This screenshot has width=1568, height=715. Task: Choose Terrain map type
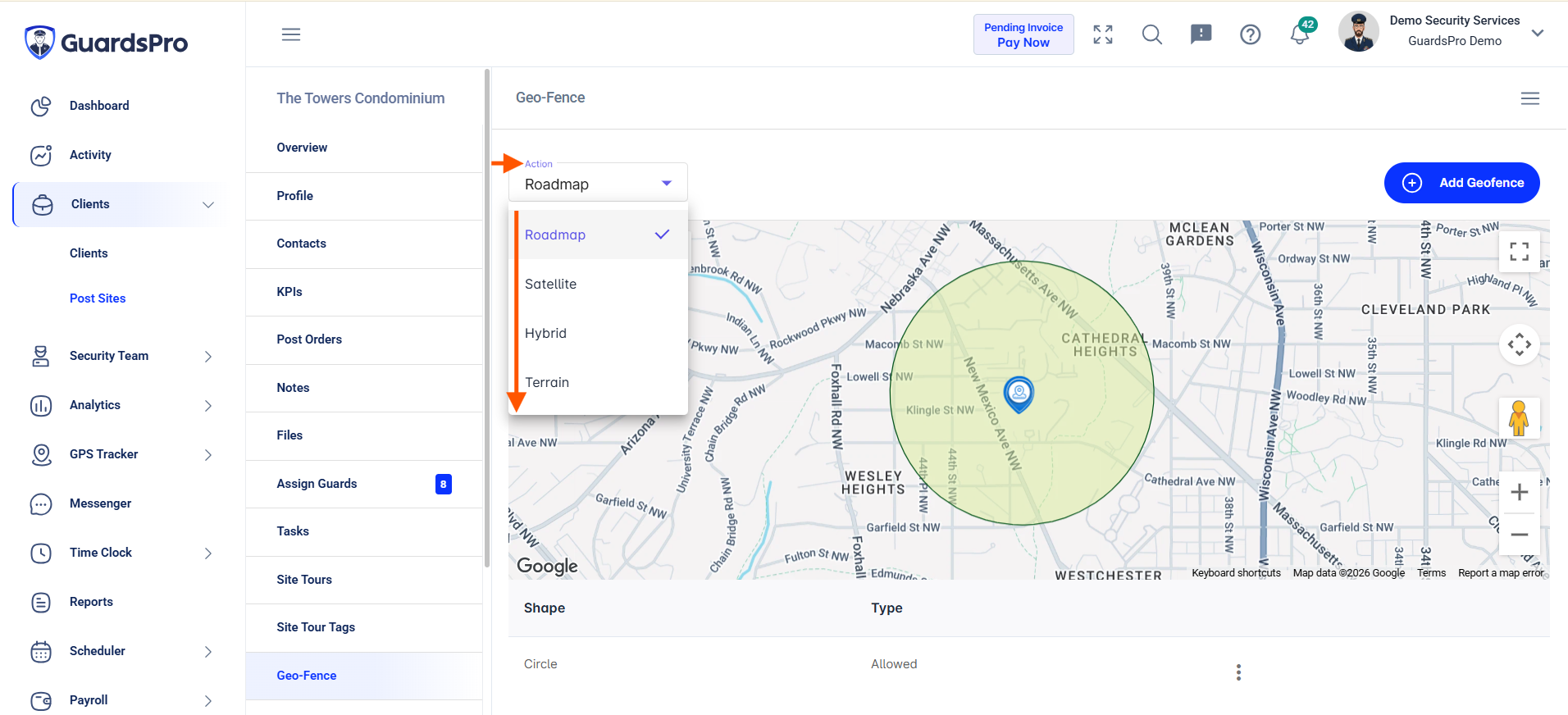[598, 382]
